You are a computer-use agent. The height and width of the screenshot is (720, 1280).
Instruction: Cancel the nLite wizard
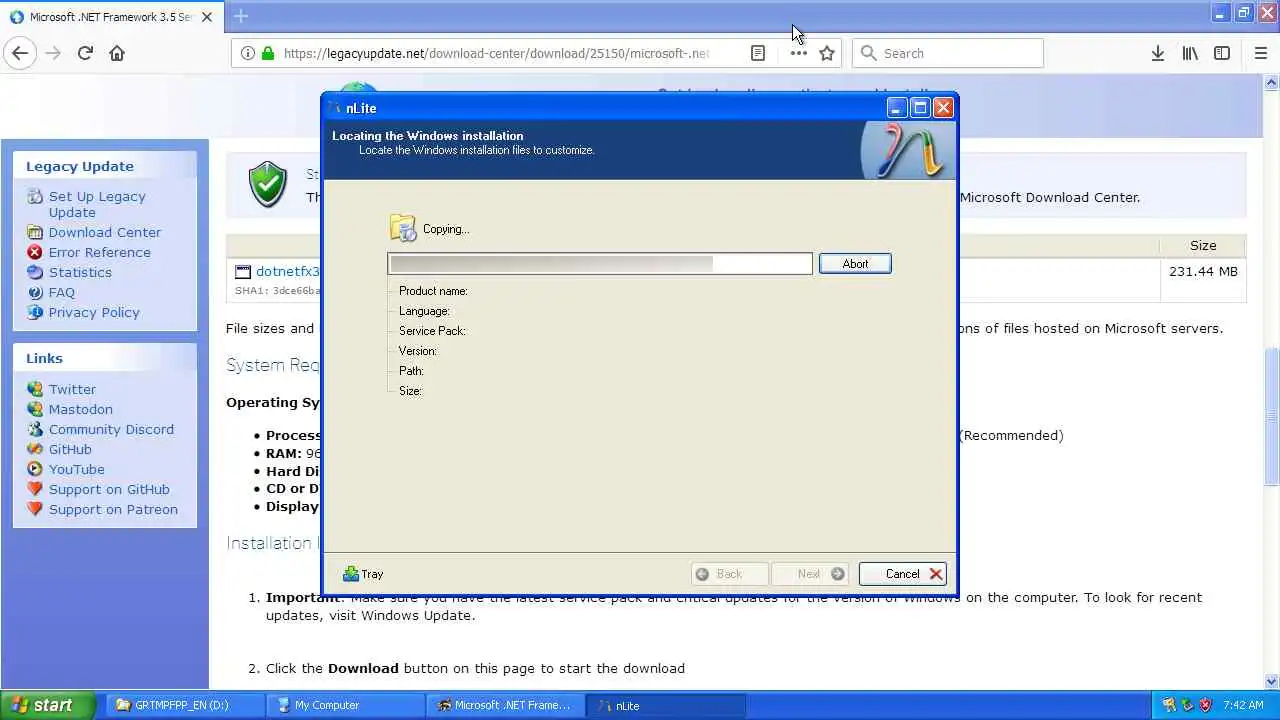click(902, 574)
